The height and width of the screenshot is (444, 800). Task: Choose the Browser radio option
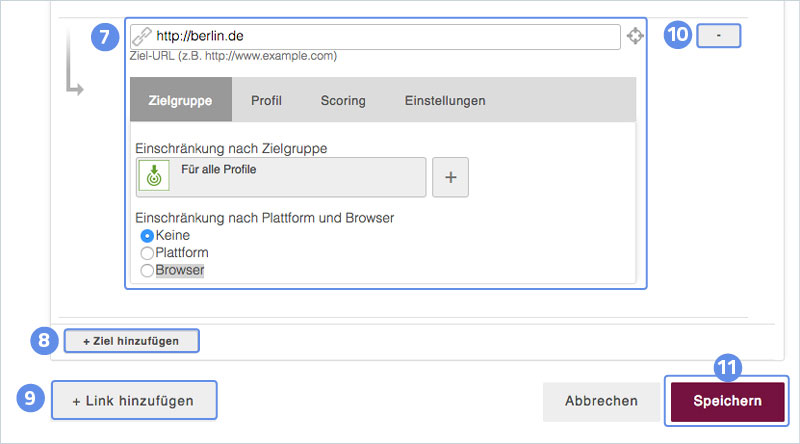[x=147, y=270]
